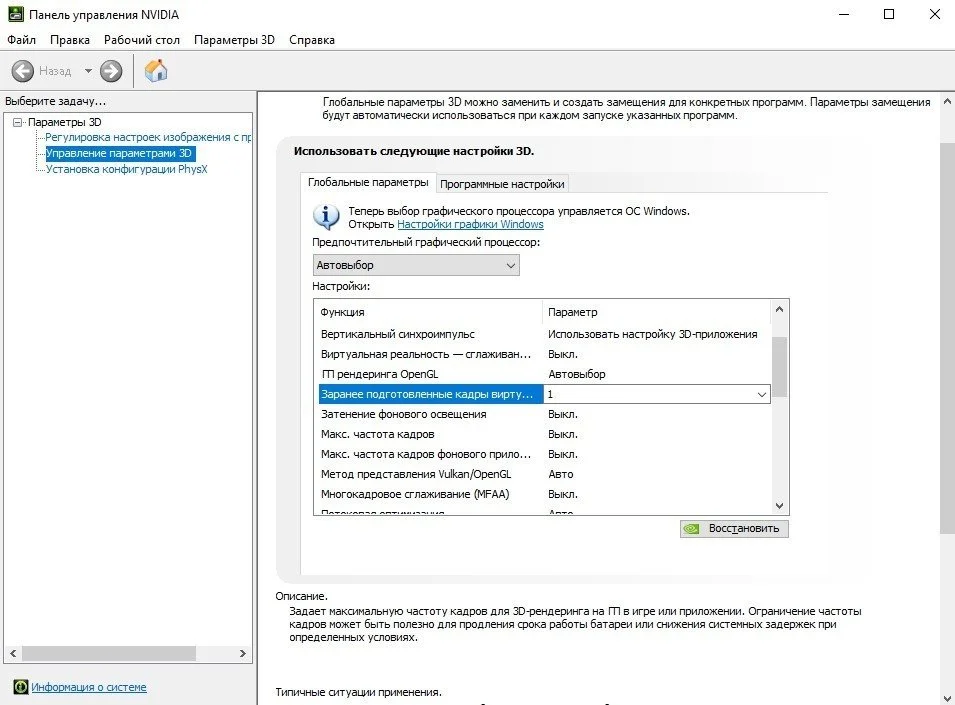The width and height of the screenshot is (955, 705).
Task: Select Метод представления Vulkan/OpenGL row
Action: click(x=544, y=474)
